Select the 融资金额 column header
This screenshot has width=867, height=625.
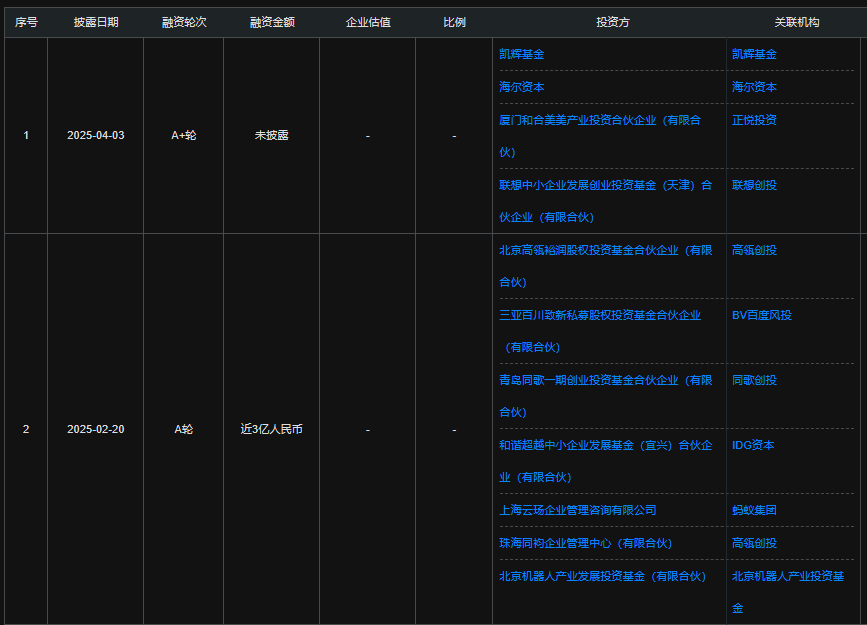(271, 22)
